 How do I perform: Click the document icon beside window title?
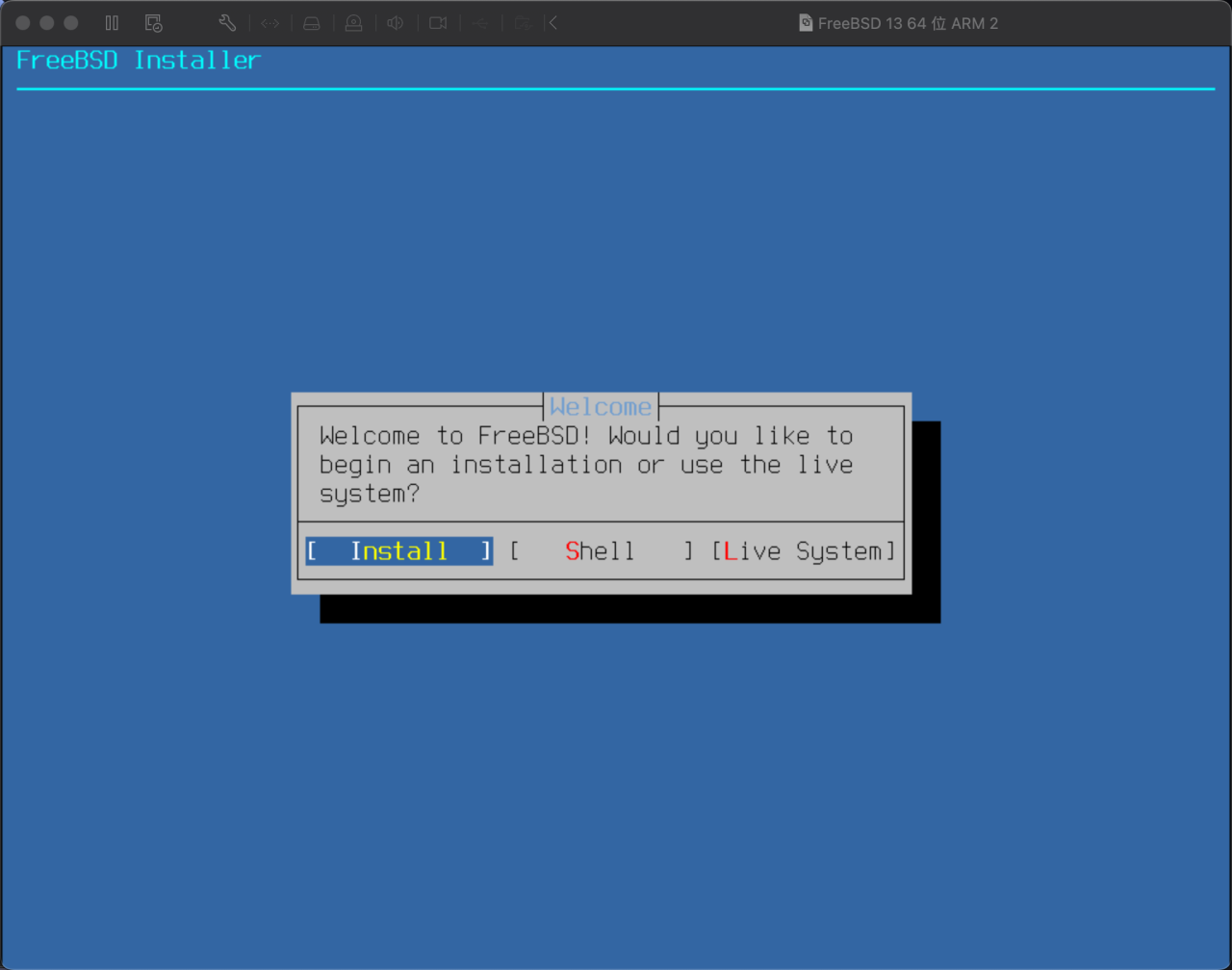coord(806,23)
